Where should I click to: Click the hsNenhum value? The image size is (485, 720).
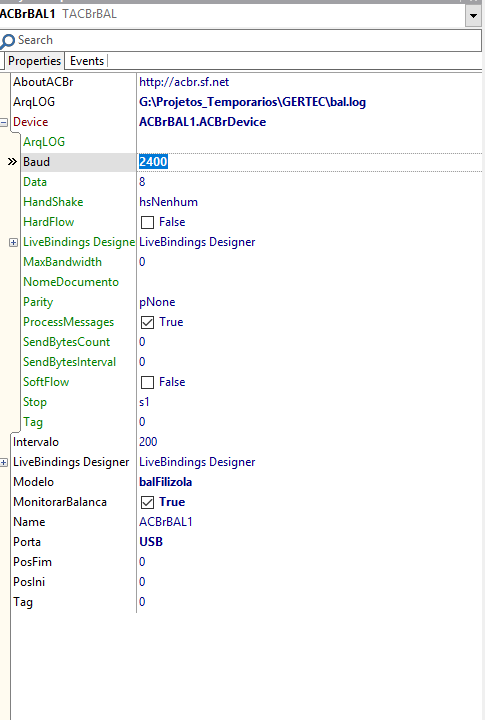169,202
